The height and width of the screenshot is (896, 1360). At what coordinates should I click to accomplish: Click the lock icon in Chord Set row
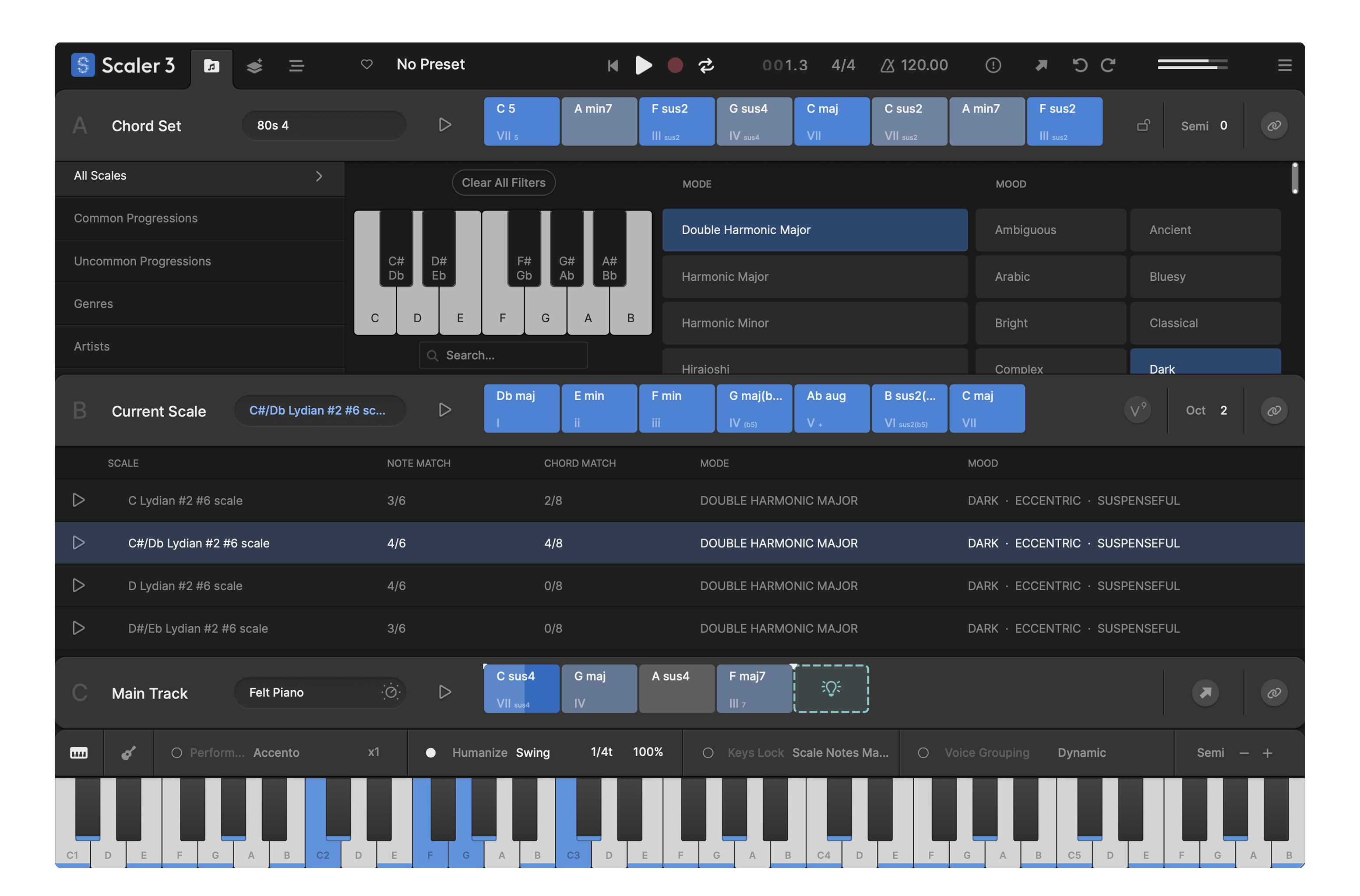pyautogui.click(x=1143, y=125)
